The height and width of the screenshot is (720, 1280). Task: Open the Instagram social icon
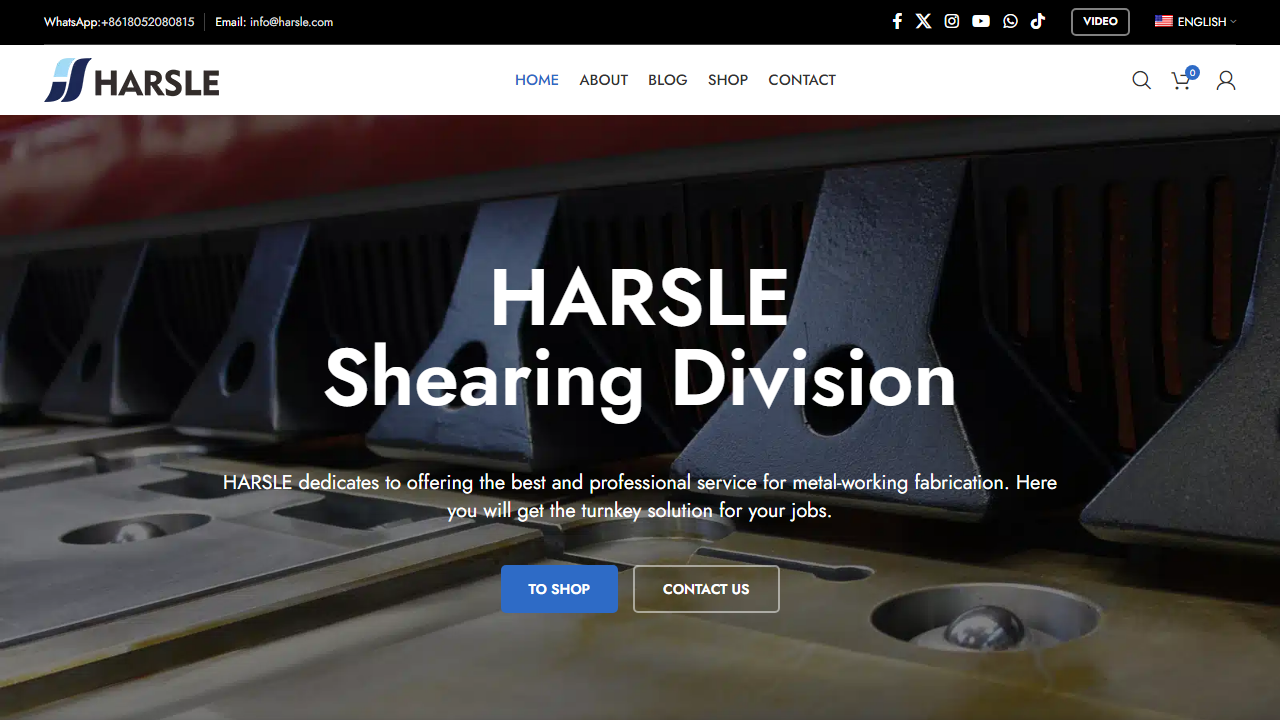[952, 21]
